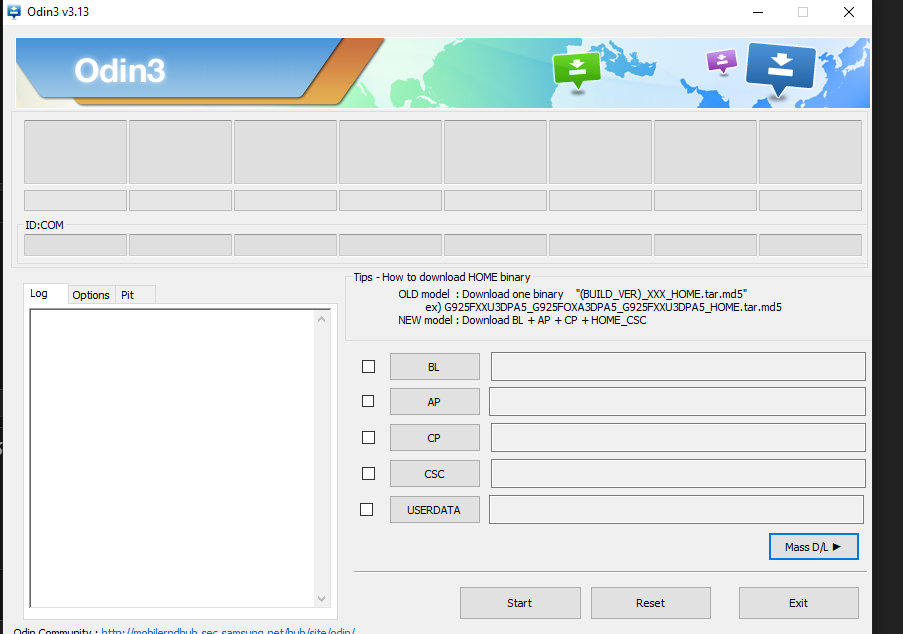This screenshot has height=634, width=903.
Task: Click the green download icon in banner
Action: (576, 70)
